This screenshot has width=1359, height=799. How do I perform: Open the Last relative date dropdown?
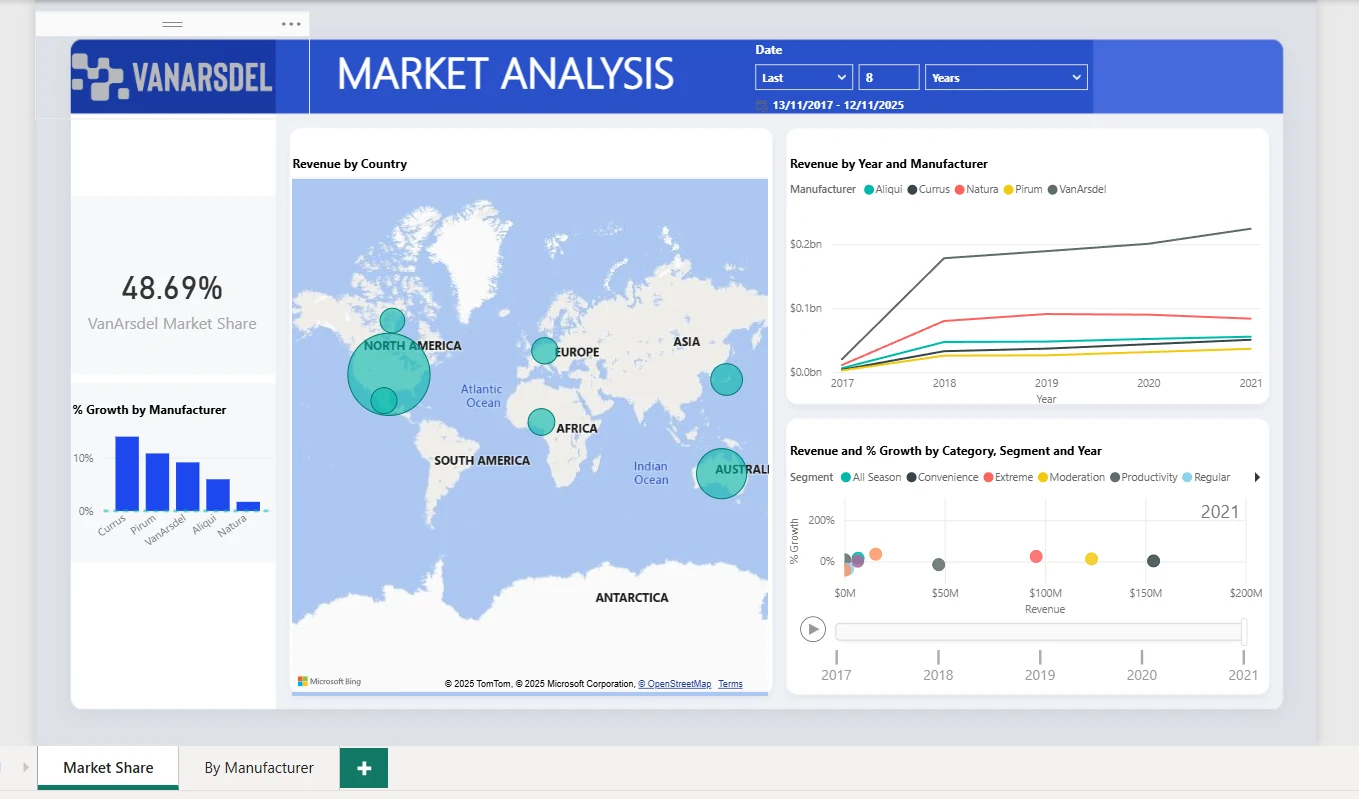coord(804,77)
